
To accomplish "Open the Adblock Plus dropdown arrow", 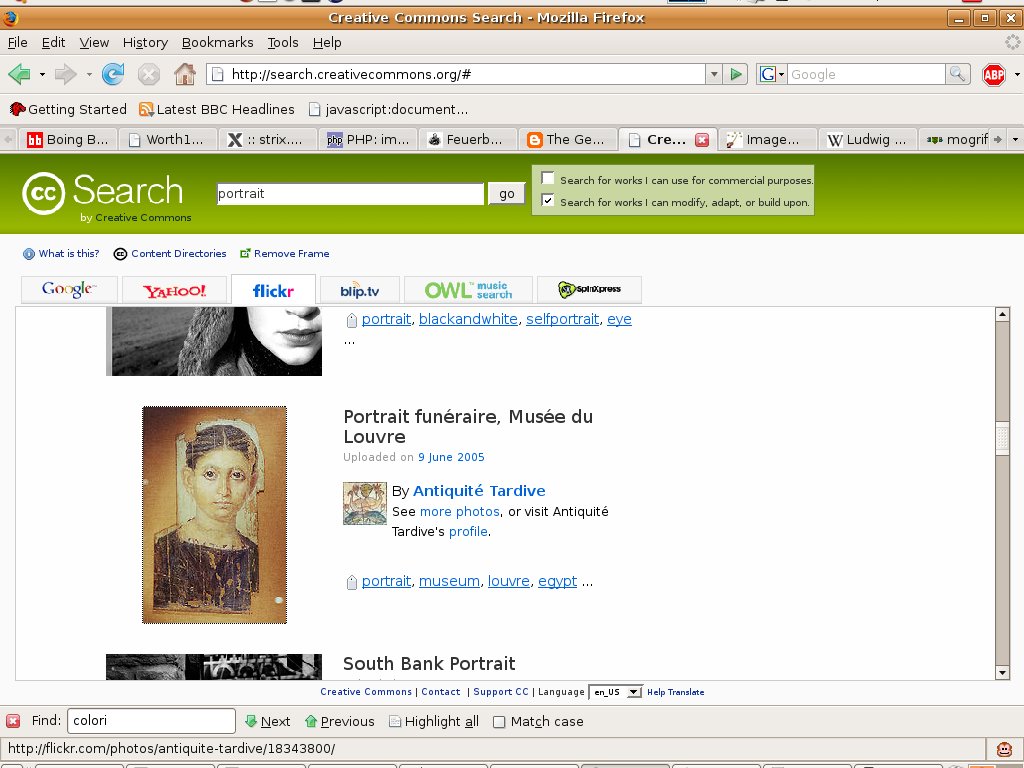I will 1017,74.
